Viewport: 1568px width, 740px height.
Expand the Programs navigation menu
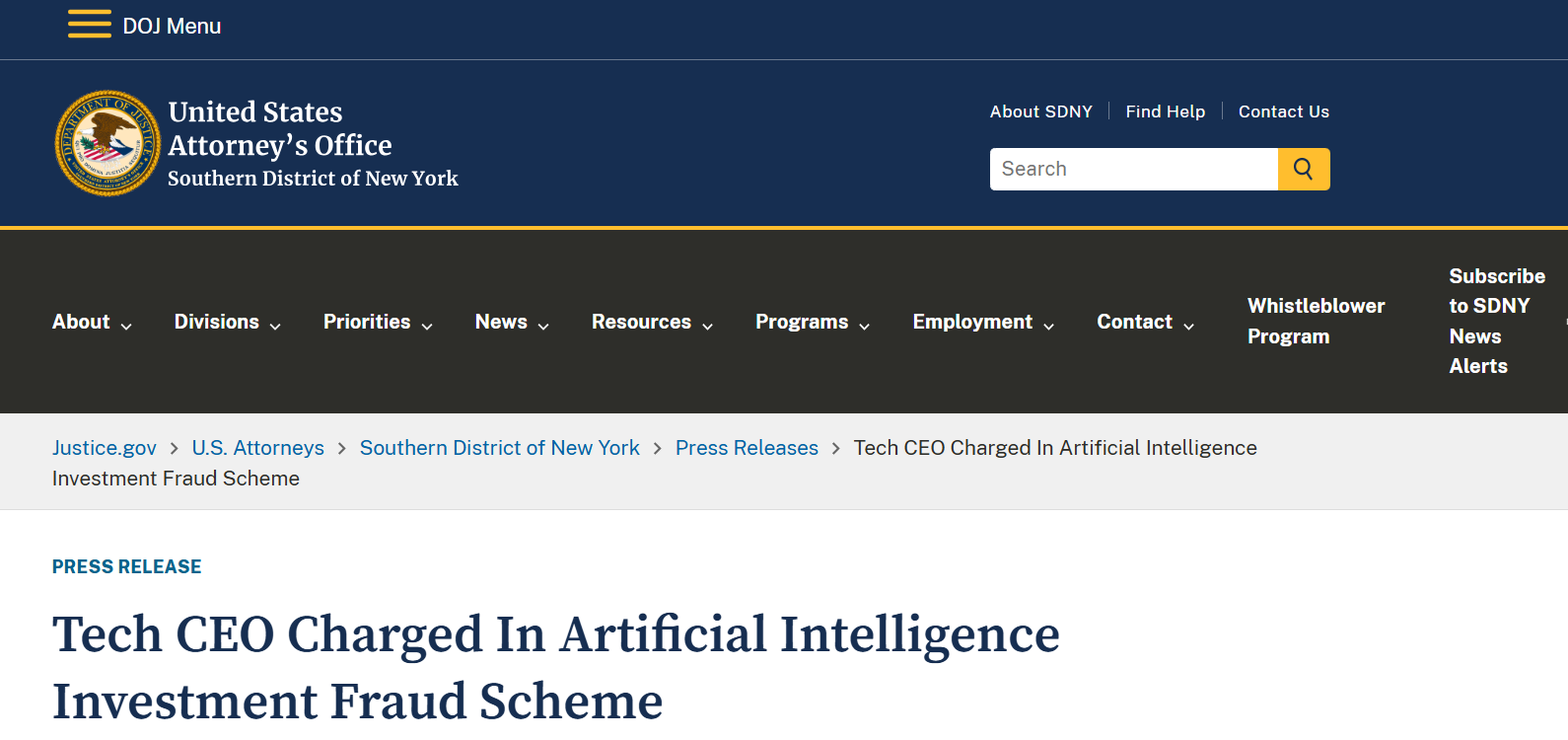point(813,322)
